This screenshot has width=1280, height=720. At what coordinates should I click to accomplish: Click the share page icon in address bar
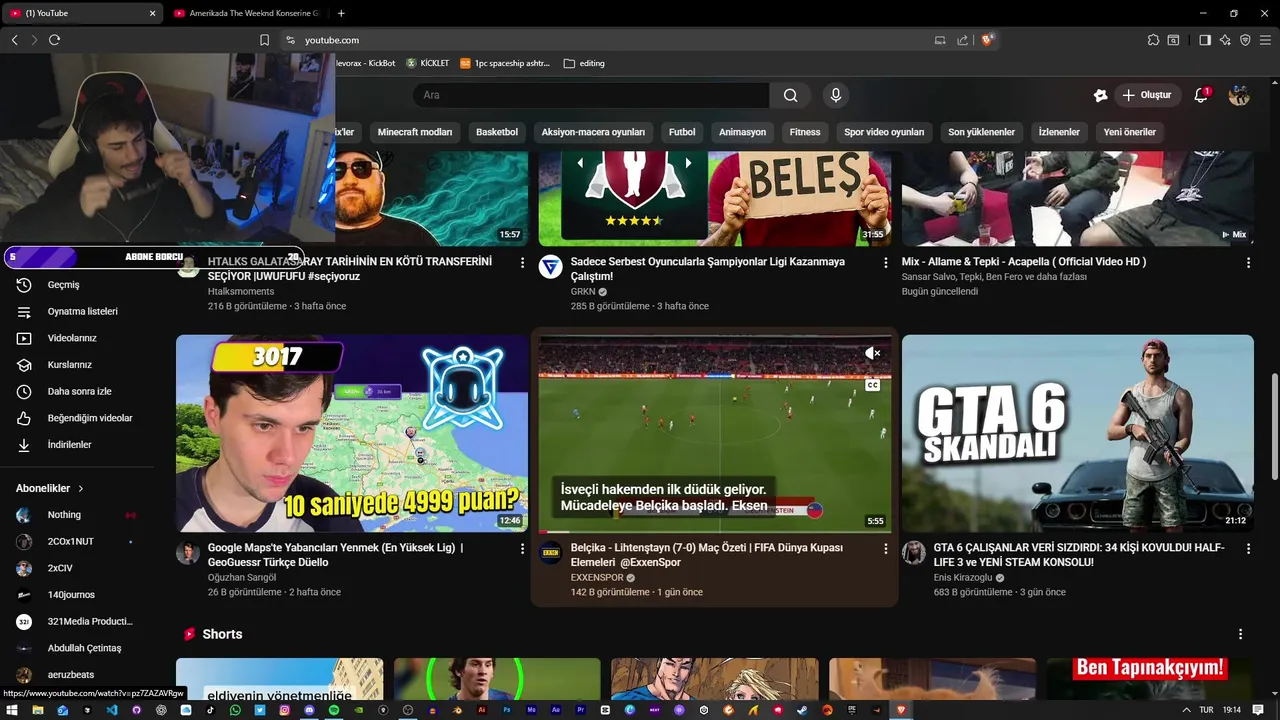[962, 40]
